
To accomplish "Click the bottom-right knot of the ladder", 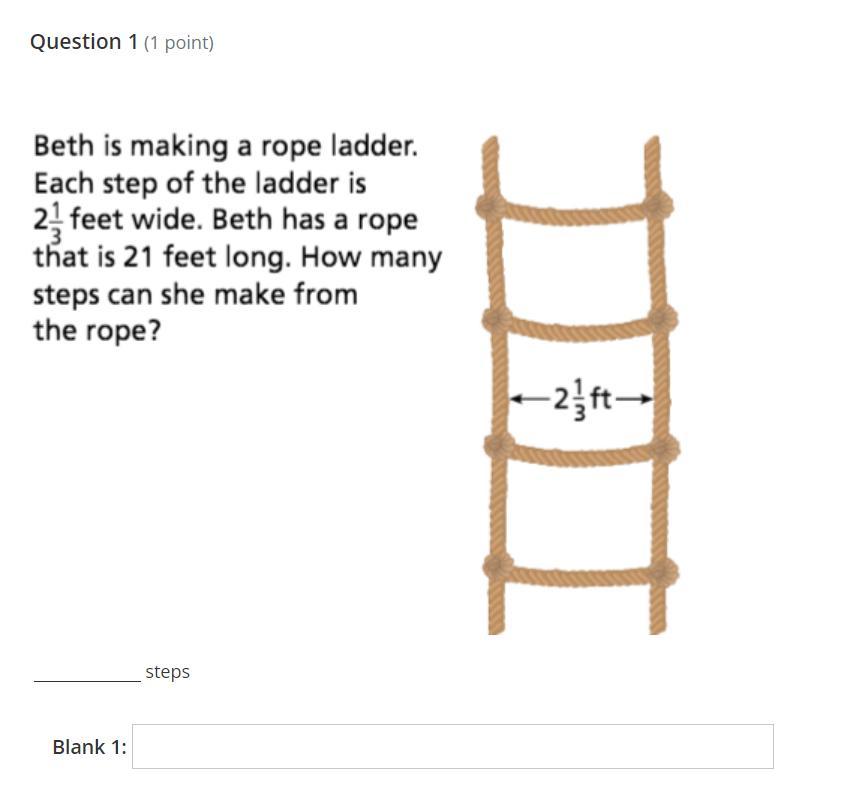I will [x=662, y=572].
